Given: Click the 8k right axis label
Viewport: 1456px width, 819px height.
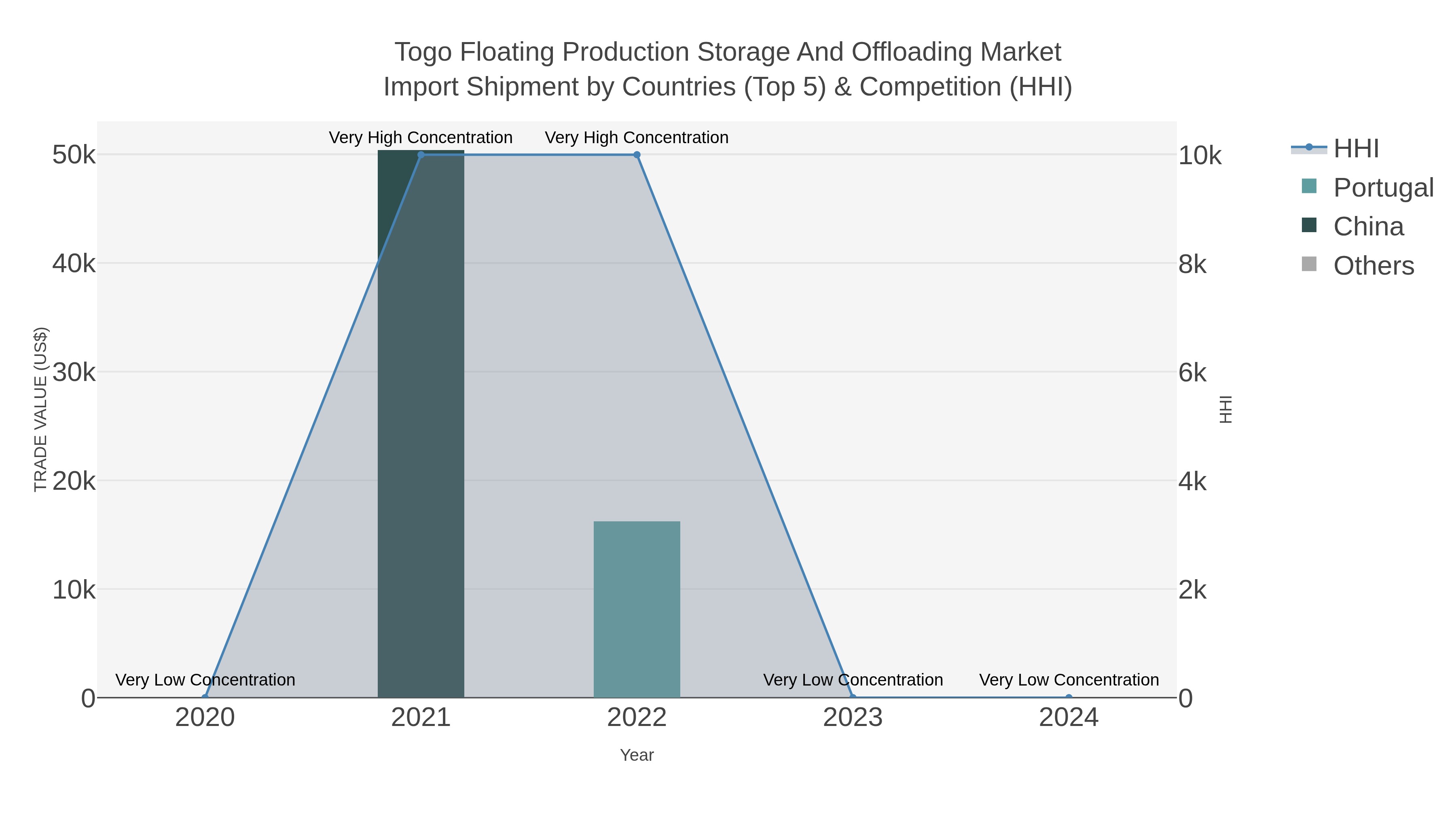Looking at the screenshot, I should click(x=1193, y=264).
